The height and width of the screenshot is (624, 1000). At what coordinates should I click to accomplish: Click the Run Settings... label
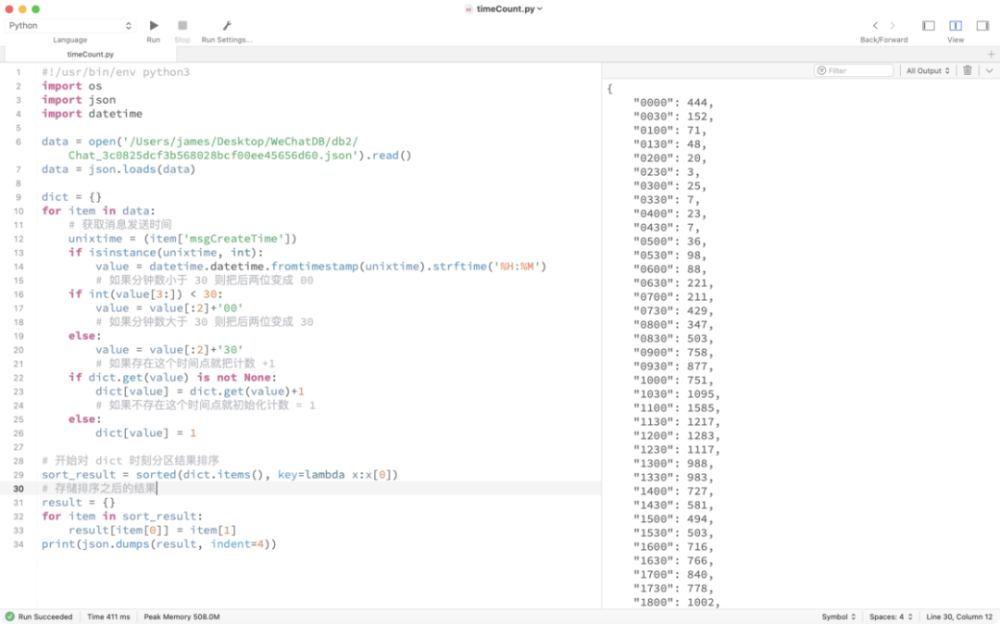click(x=226, y=40)
